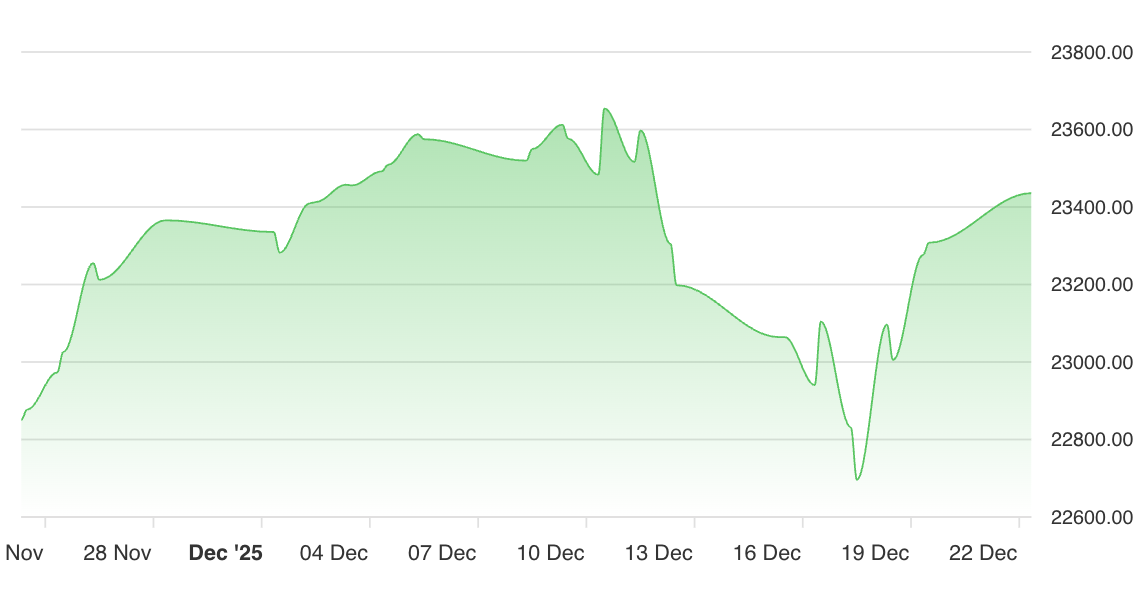Pick the 07 Dec date label
This screenshot has height=610, width=1146.
[442, 553]
